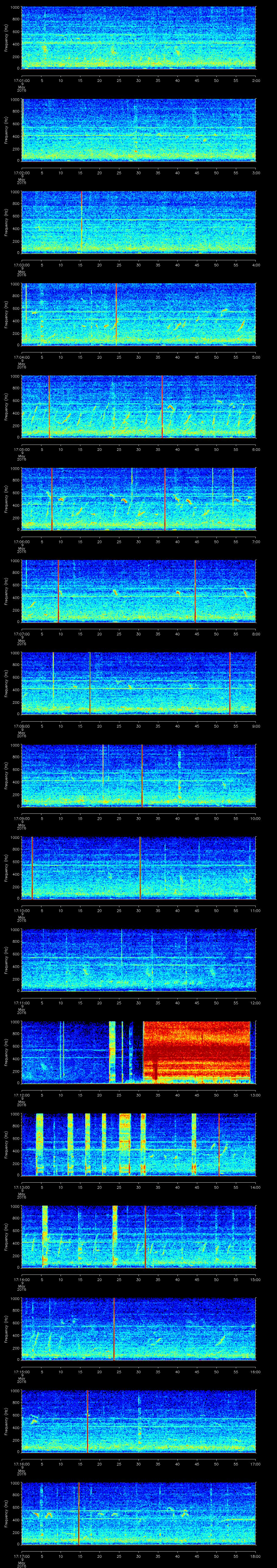Select the spectrogram panel starting at 17:09:00
277x1568 pixels.
(139, 775)
